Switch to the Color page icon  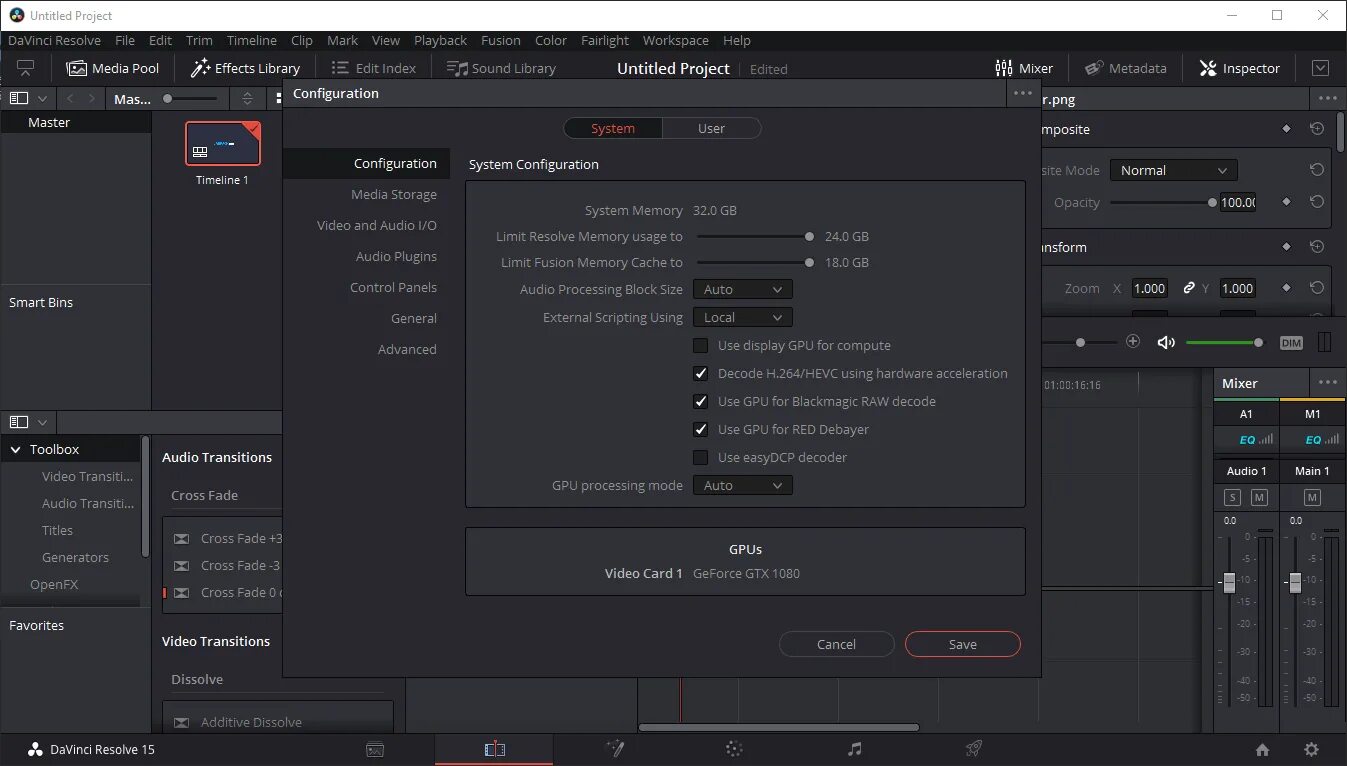tap(734, 749)
